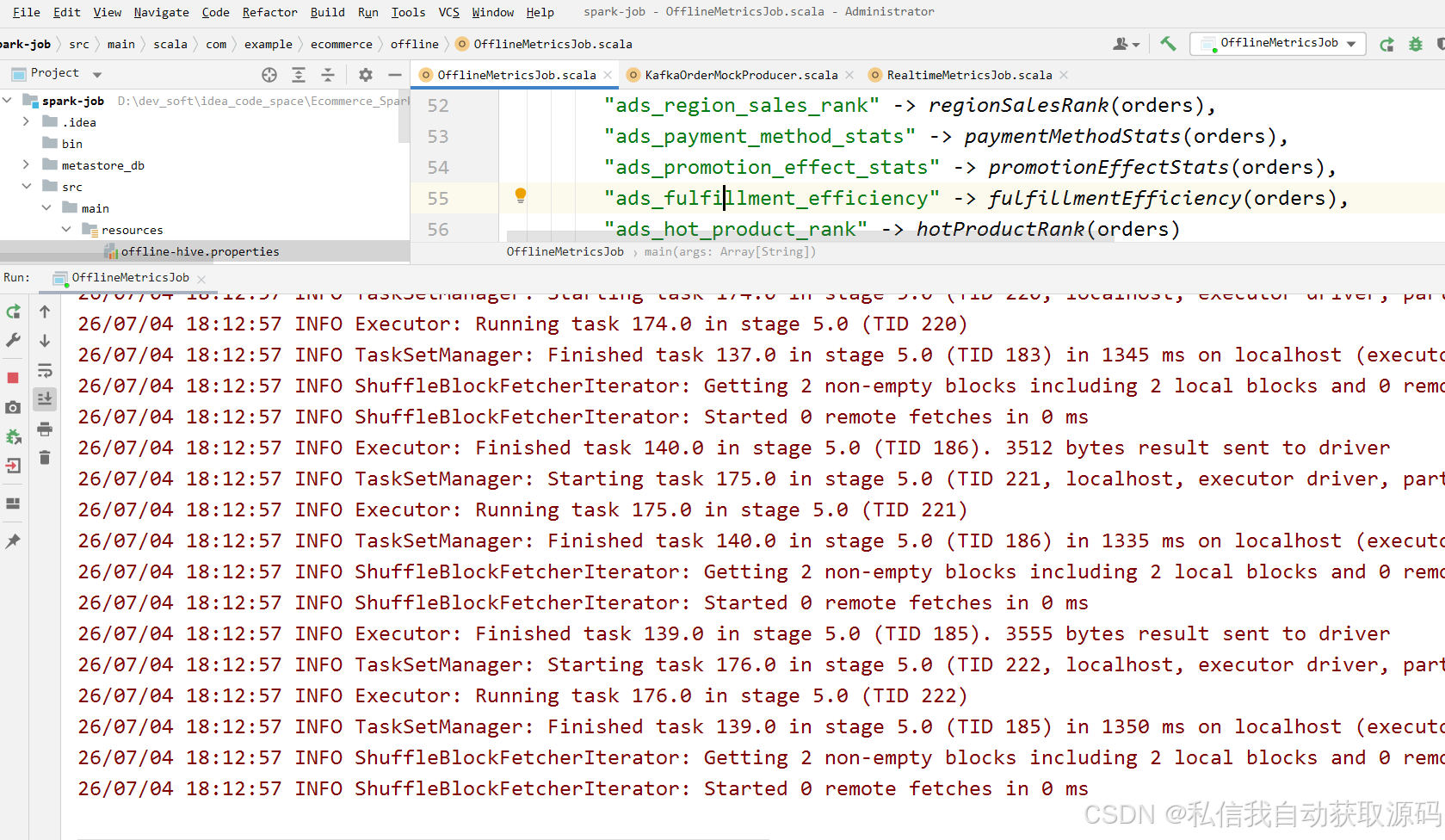1445x840 pixels.
Task: Click the exit icon in Run panel
Action: tap(13, 466)
